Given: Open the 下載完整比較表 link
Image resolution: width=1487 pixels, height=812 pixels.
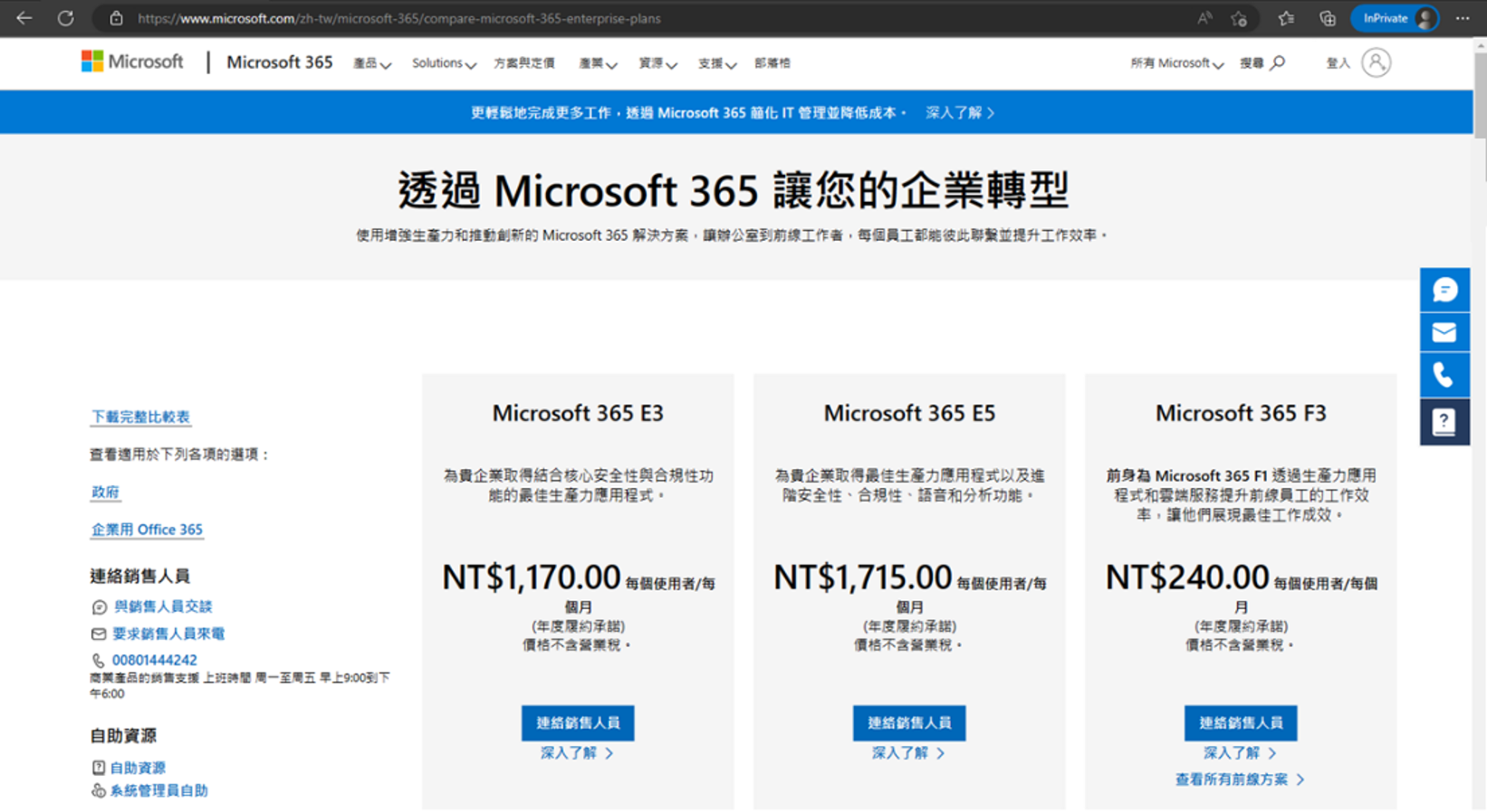Looking at the screenshot, I should 140,416.
